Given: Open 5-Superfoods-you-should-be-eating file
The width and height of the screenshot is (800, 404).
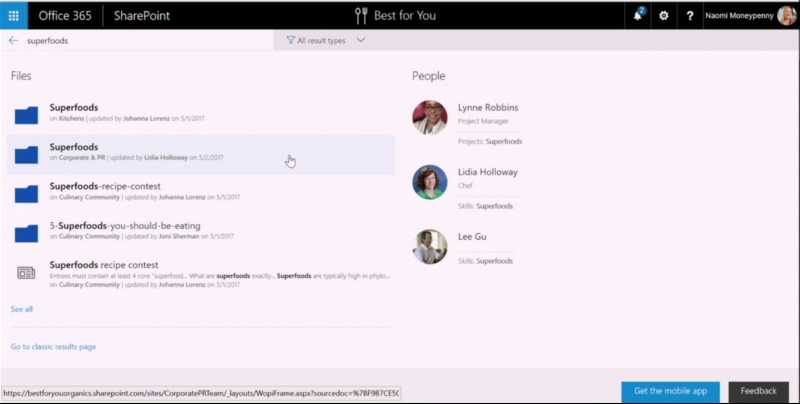Looking at the screenshot, I should click(125, 225).
